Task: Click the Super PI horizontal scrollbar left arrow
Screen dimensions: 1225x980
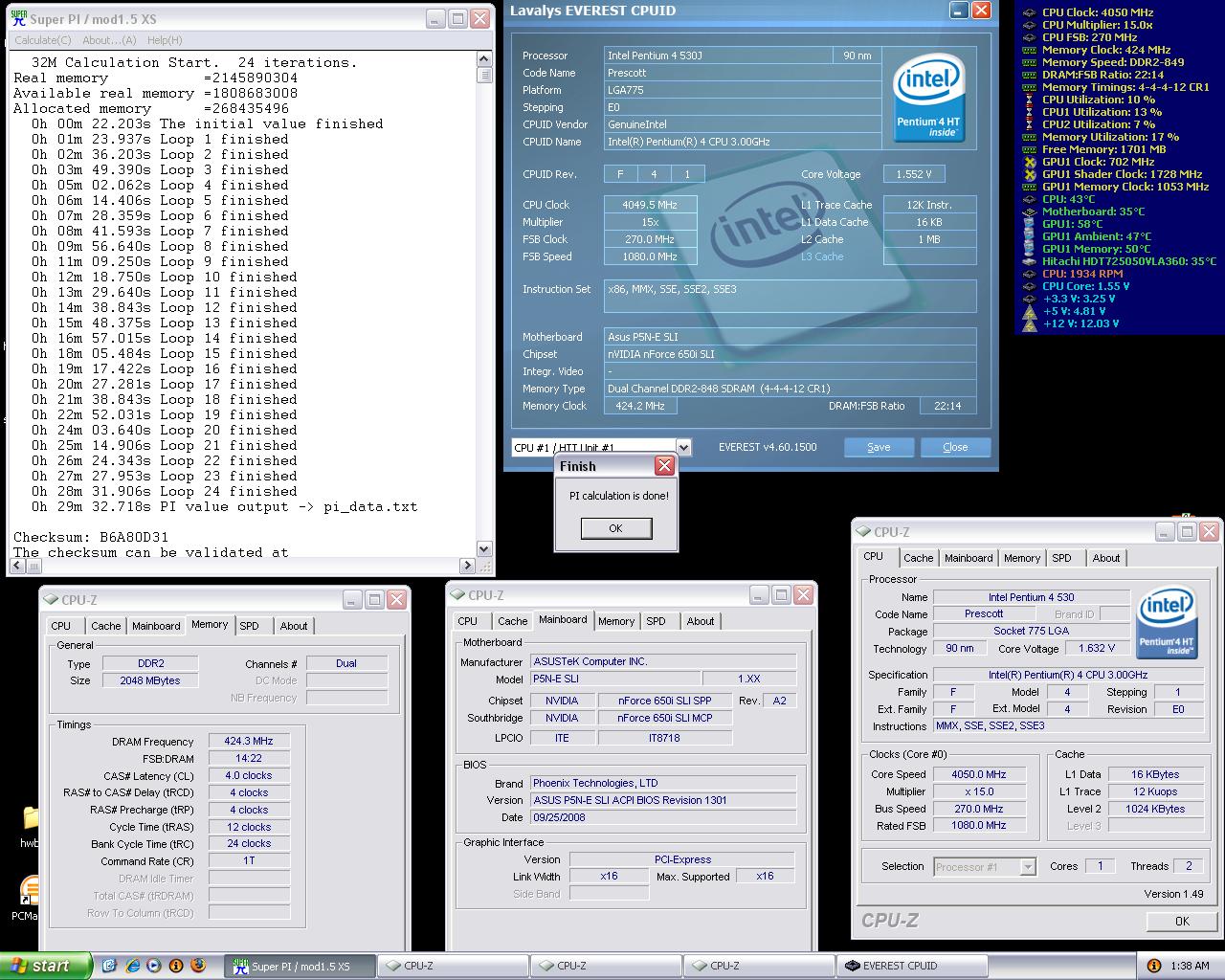Action: (x=15, y=566)
